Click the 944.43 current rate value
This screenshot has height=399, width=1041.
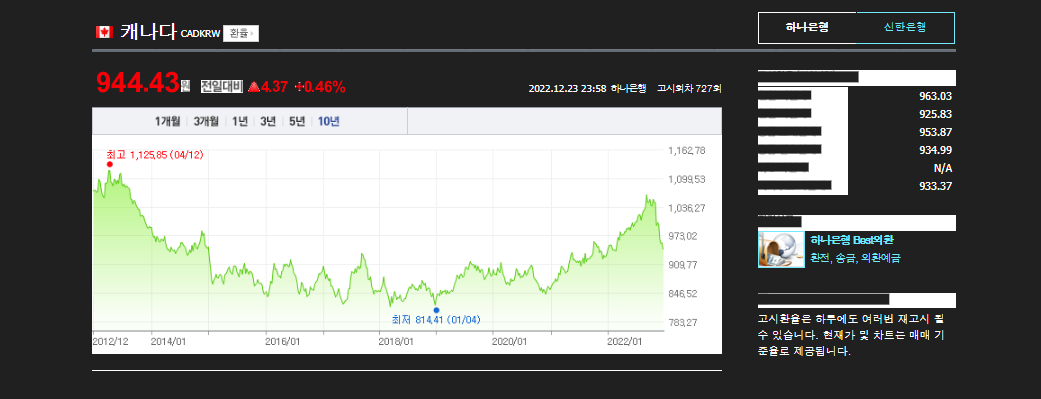138,83
